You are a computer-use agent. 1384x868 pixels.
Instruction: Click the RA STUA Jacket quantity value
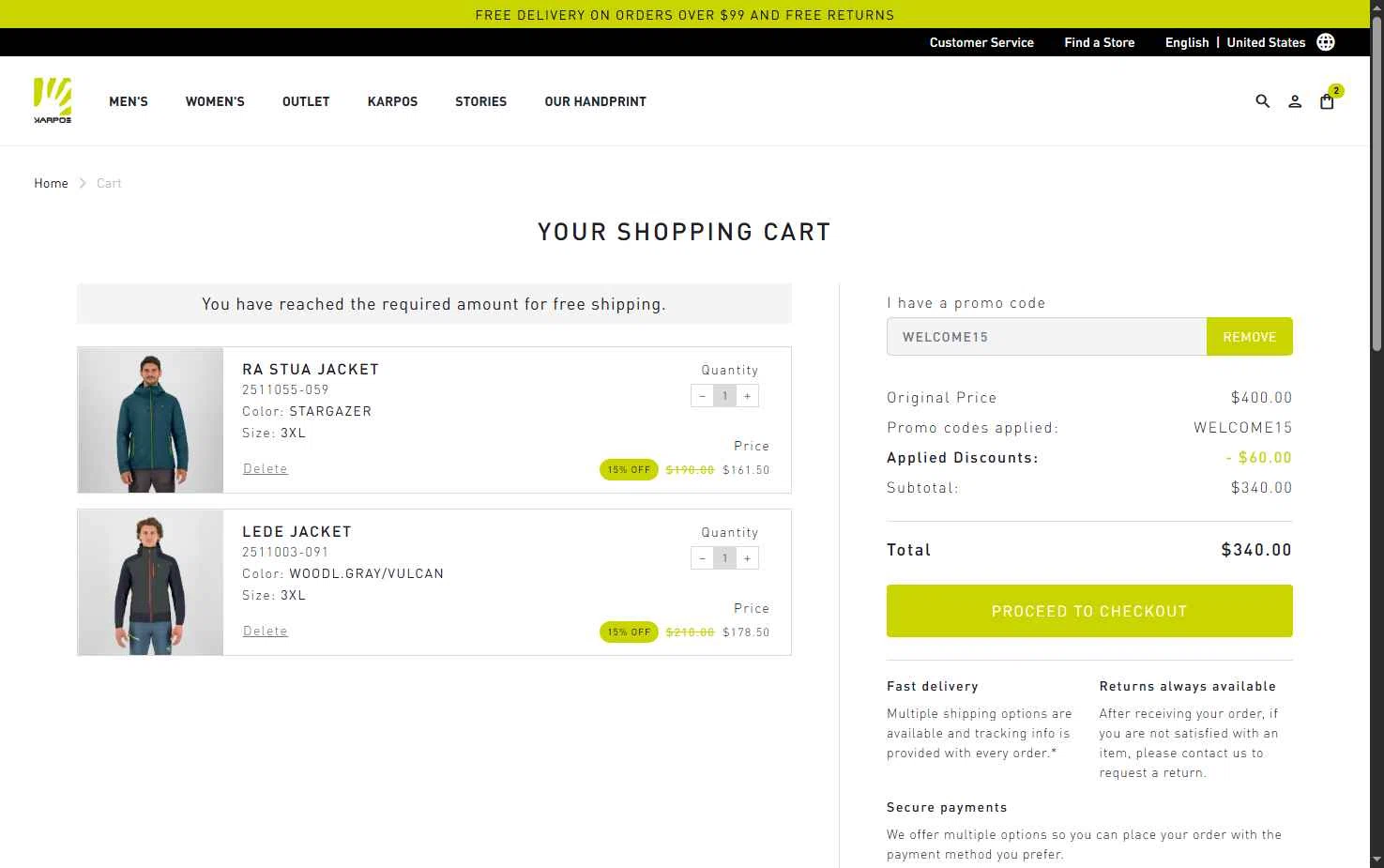pos(724,396)
